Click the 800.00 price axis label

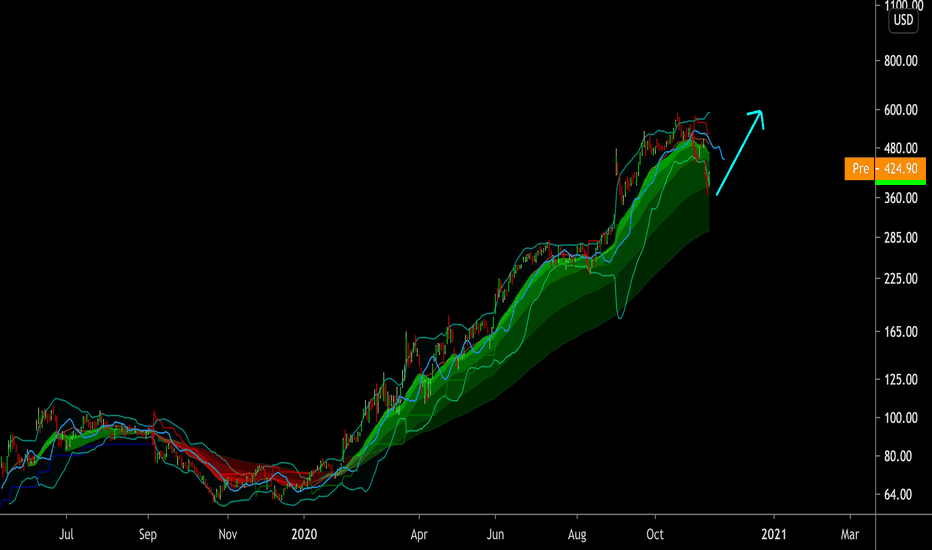pyautogui.click(x=900, y=61)
